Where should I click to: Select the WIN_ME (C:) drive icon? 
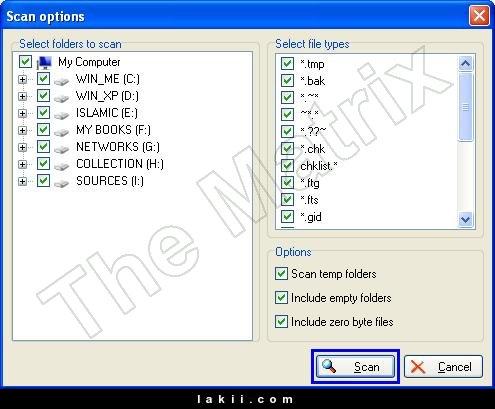click(61, 81)
